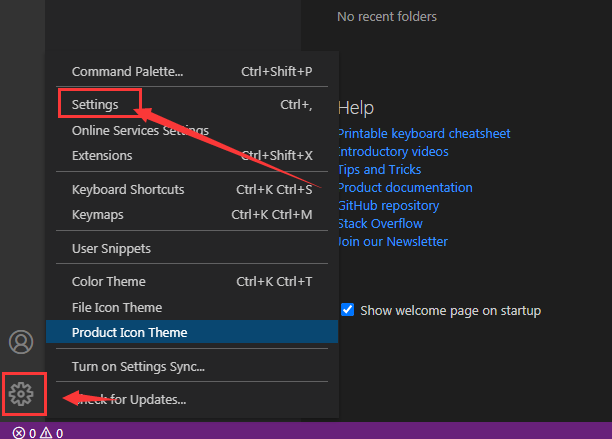The height and width of the screenshot is (439, 612).
Task: Click the errors icon in status bar
Action: 19,432
